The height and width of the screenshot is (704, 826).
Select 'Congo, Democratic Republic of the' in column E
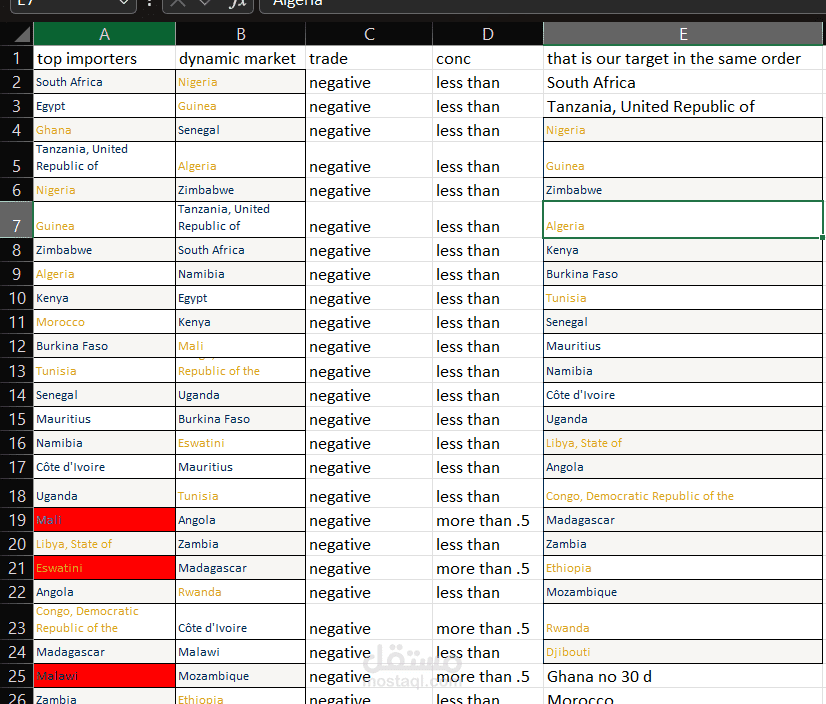tap(683, 494)
